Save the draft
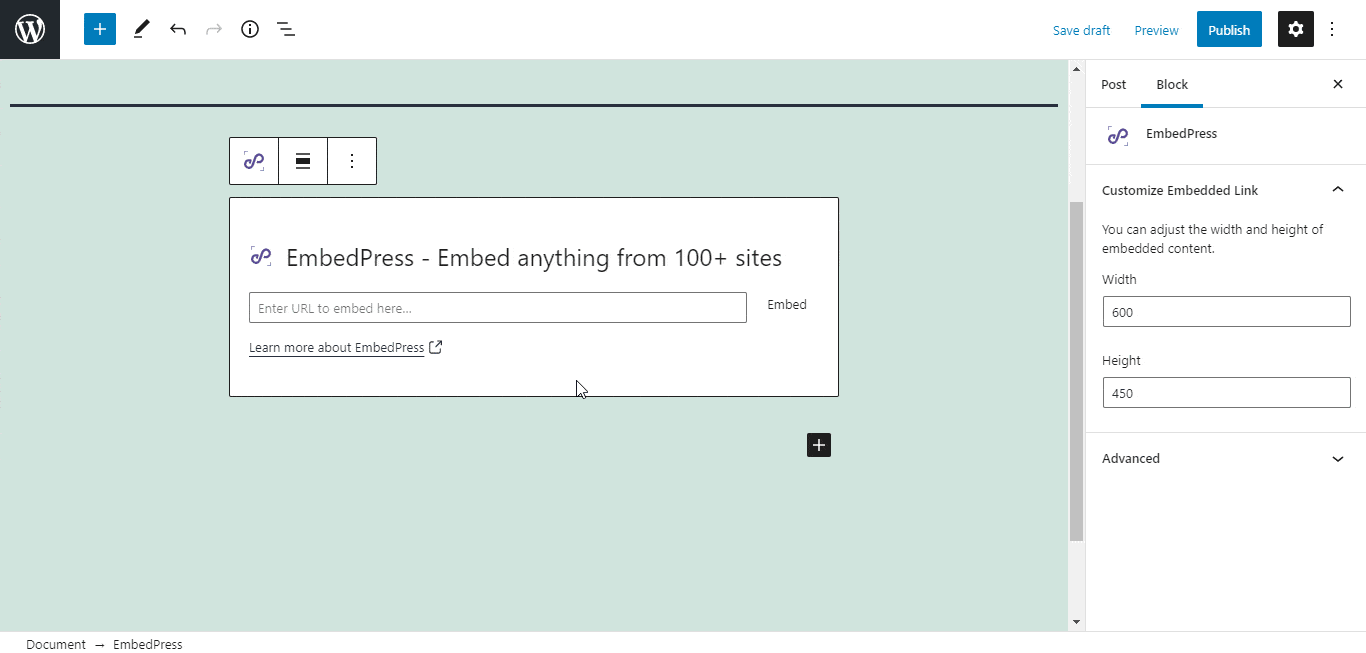The width and height of the screenshot is (1366, 653). point(1081,30)
